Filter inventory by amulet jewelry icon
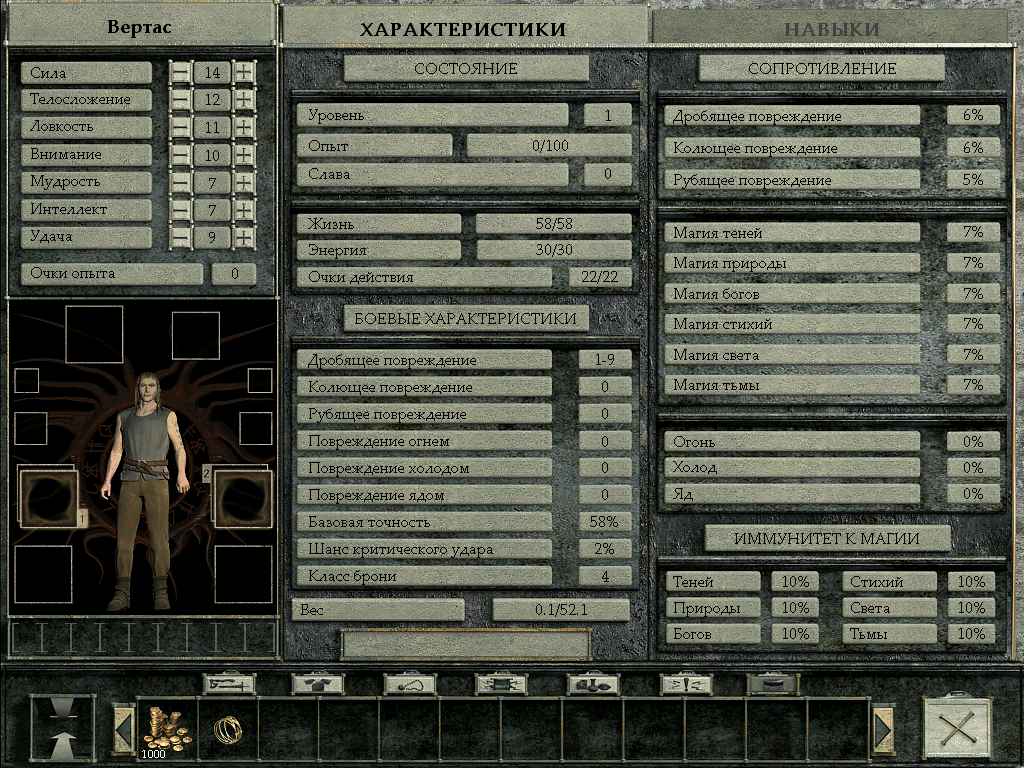1024x768 pixels. point(409,684)
